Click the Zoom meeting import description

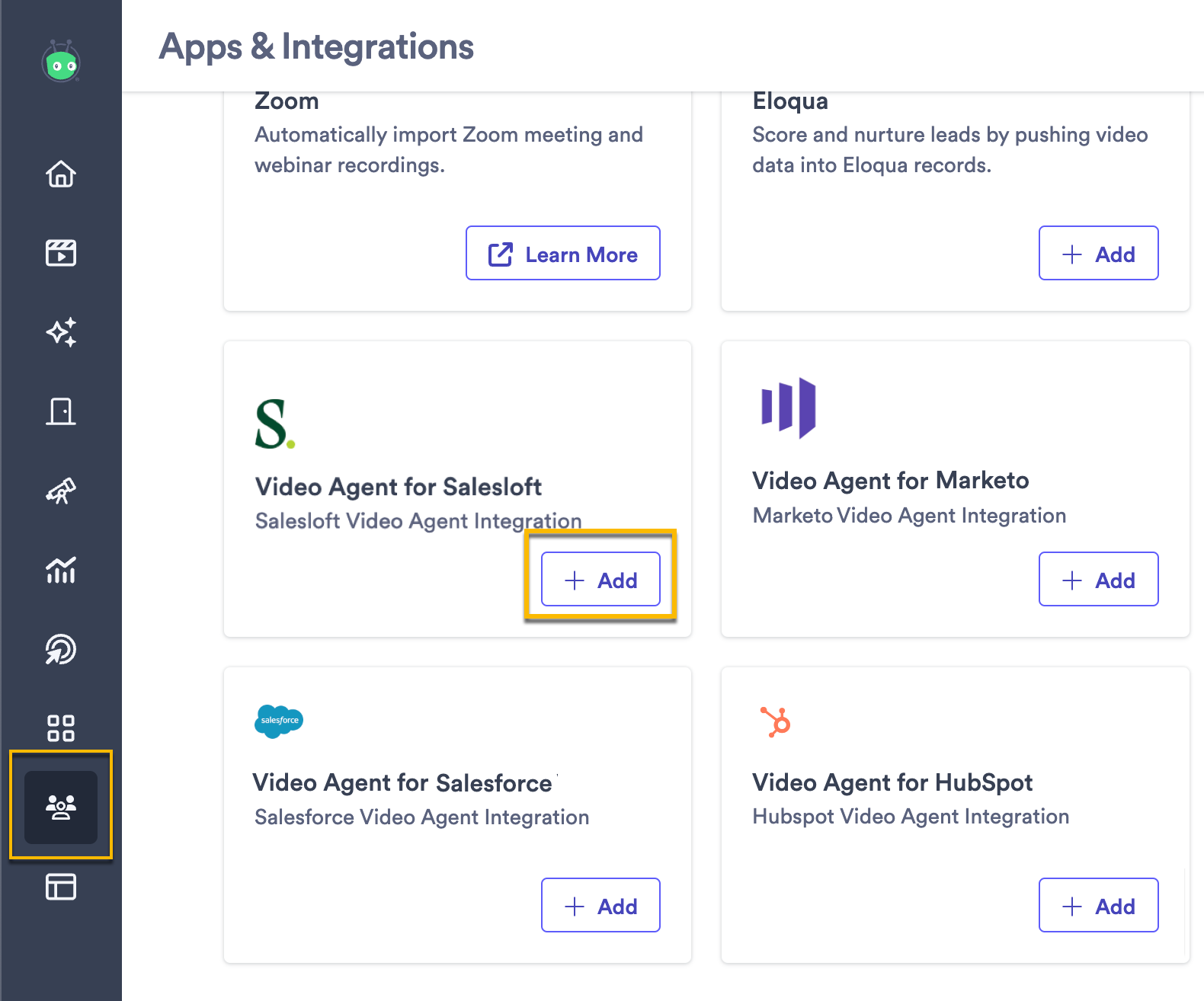tap(449, 150)
